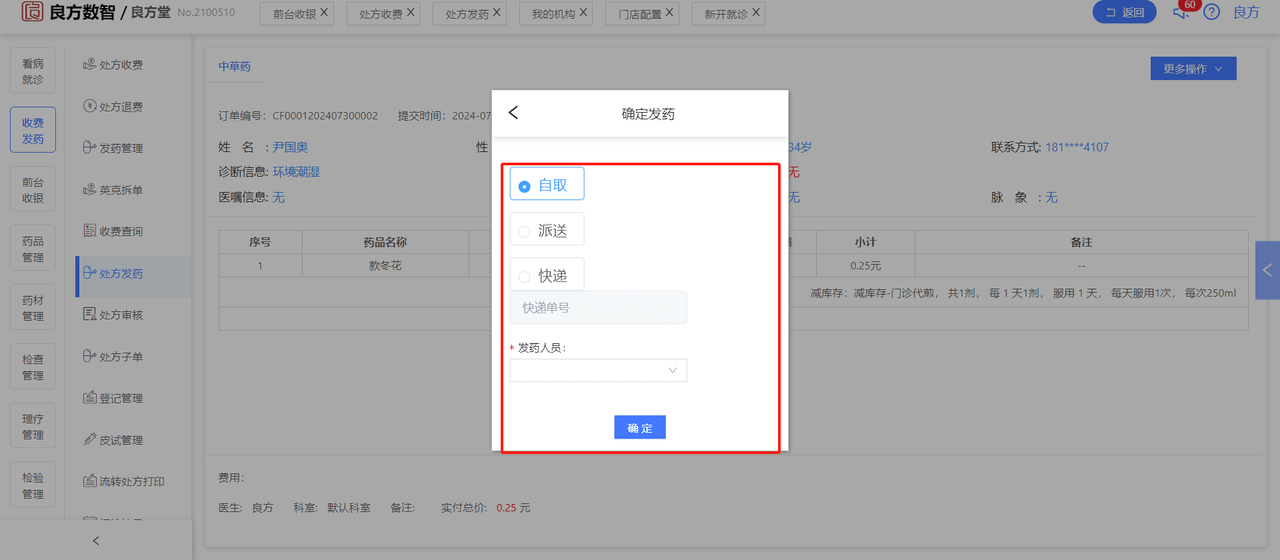Click the 备注 column header

click(1081, 242)
